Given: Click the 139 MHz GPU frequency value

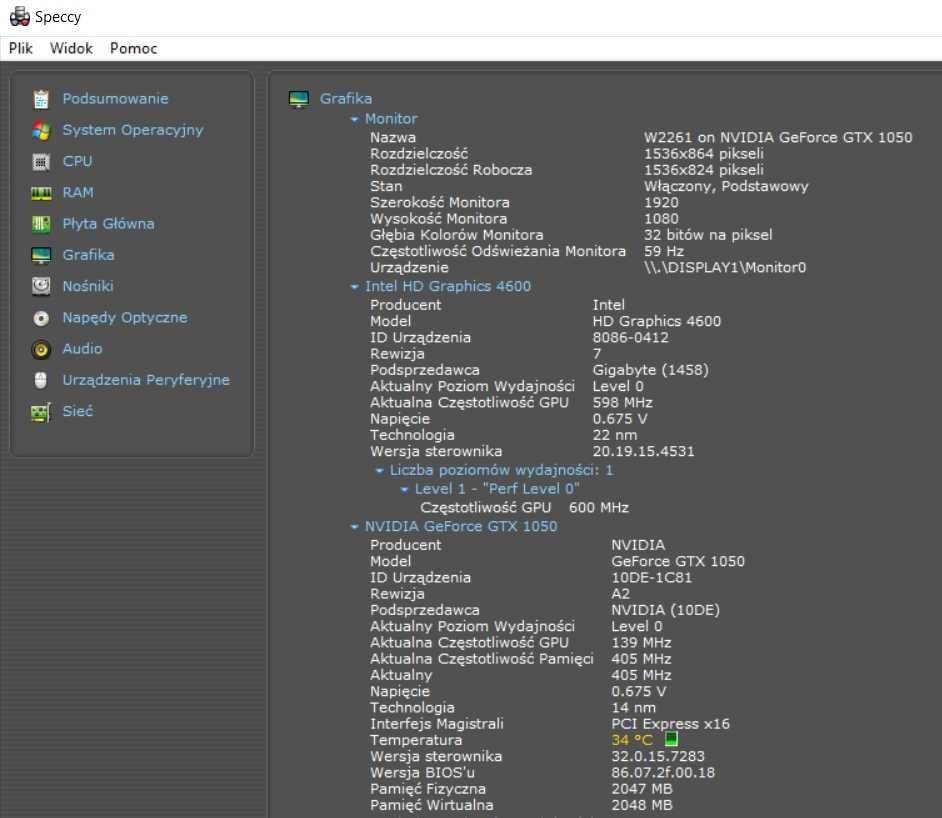Looking at the screenshot, I should pos(641,643).
